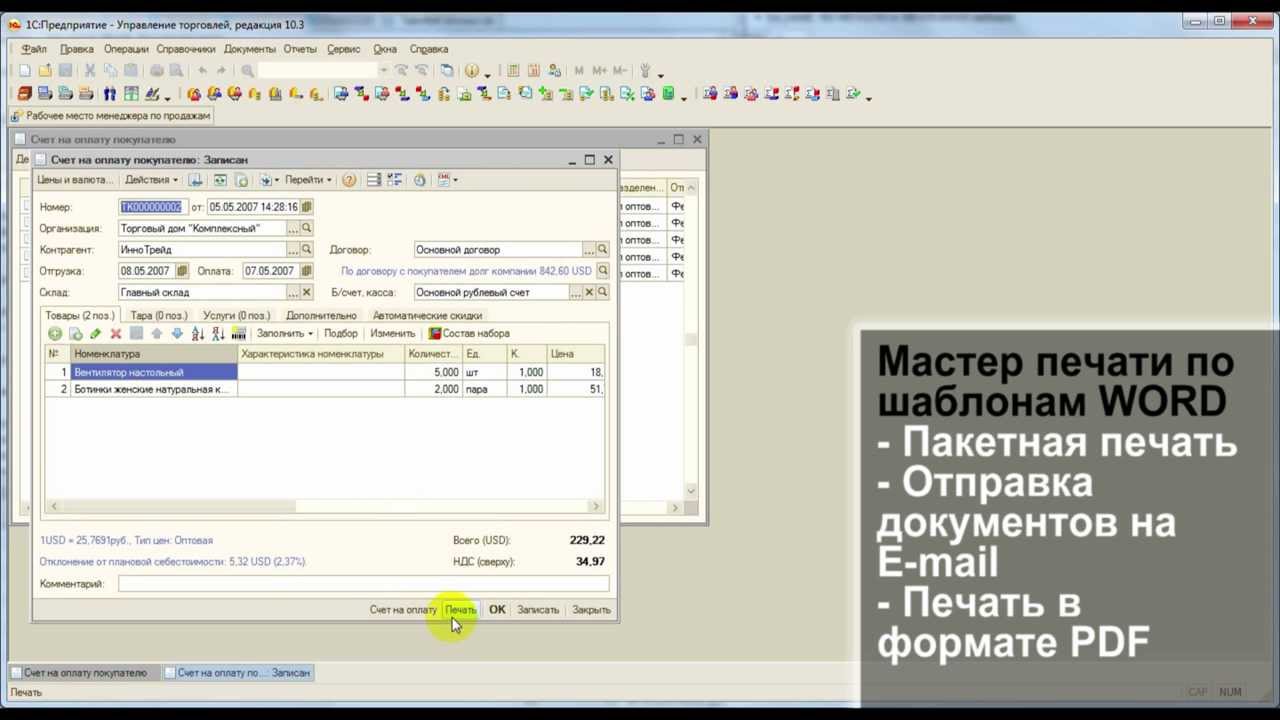
Task: Click the calendar icon next to document date
Action: (x=307, y=207)
